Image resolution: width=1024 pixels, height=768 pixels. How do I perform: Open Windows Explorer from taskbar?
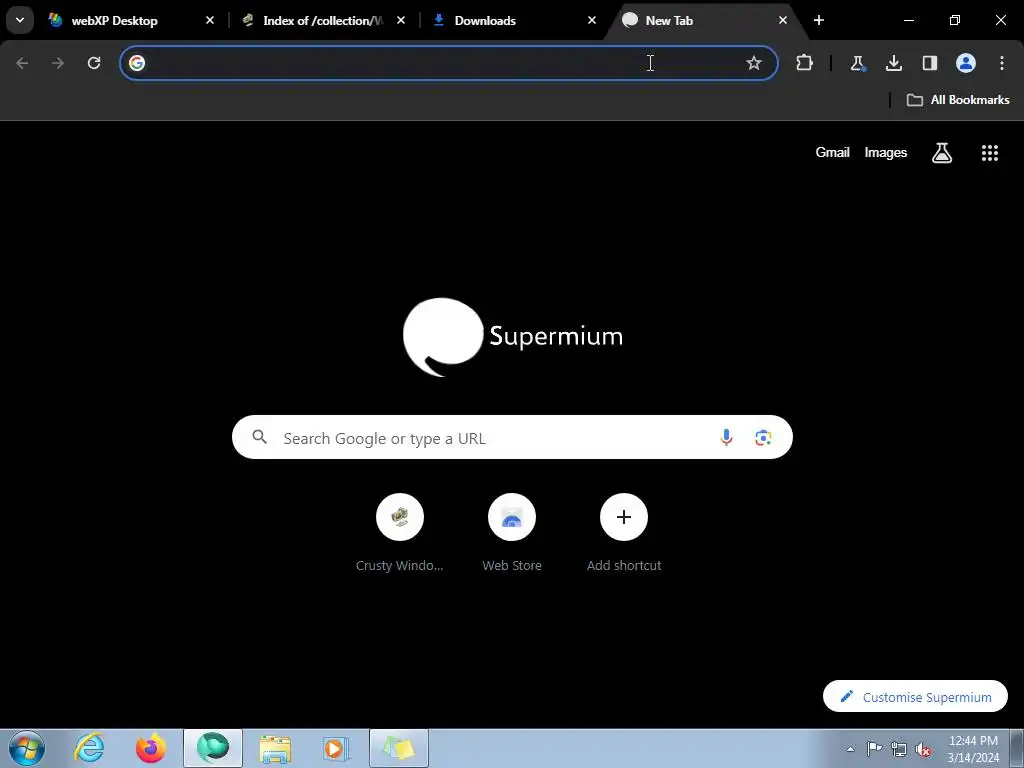[x=275, y=748]
